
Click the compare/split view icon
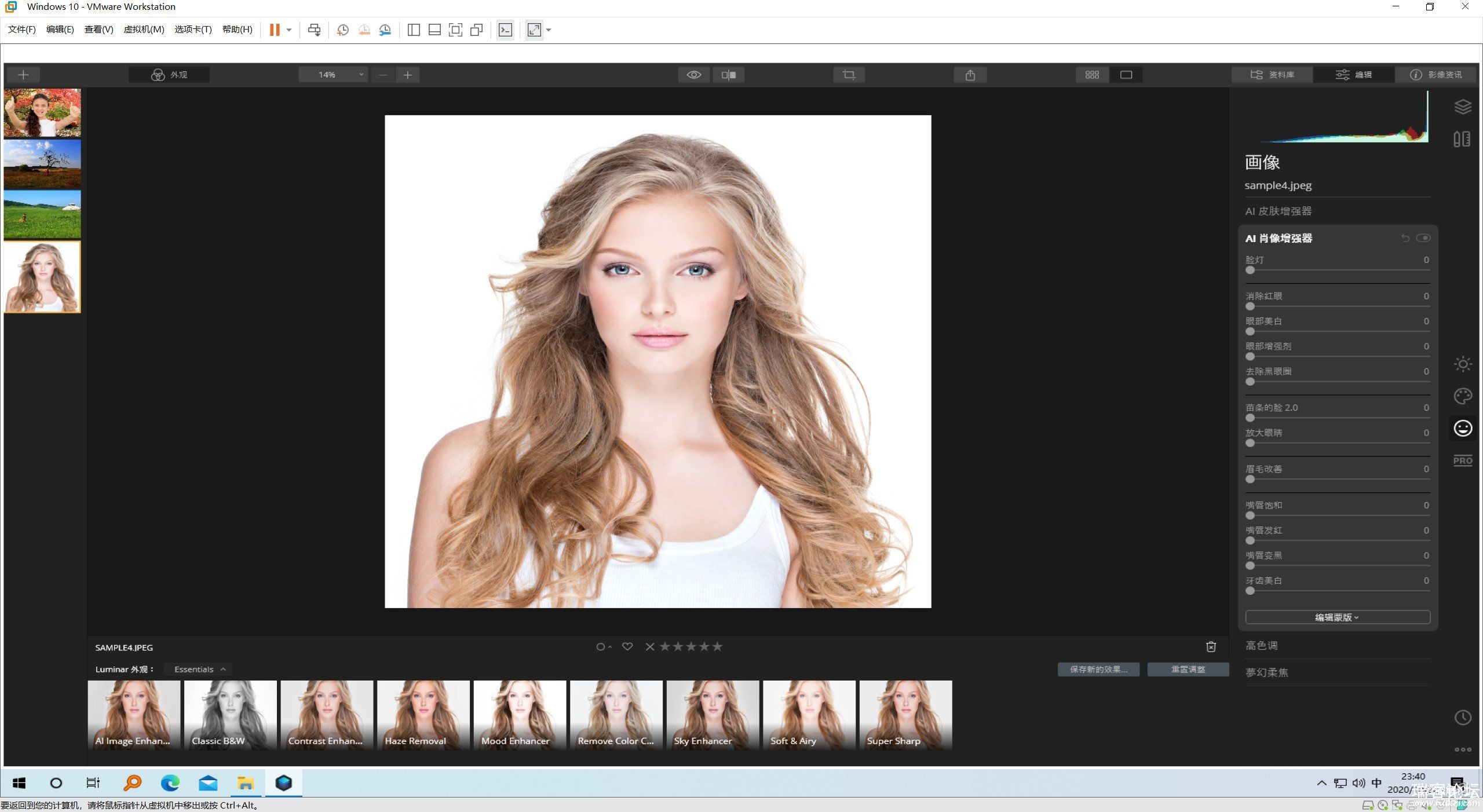point(728,74)
